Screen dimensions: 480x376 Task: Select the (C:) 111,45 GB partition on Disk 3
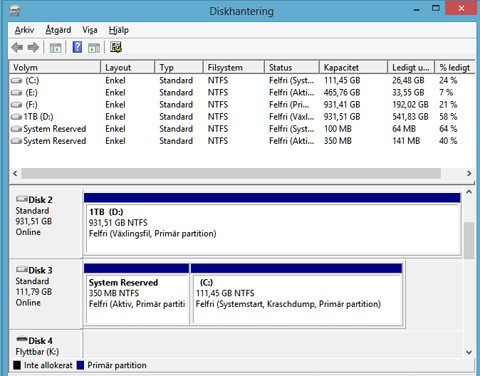297,294
